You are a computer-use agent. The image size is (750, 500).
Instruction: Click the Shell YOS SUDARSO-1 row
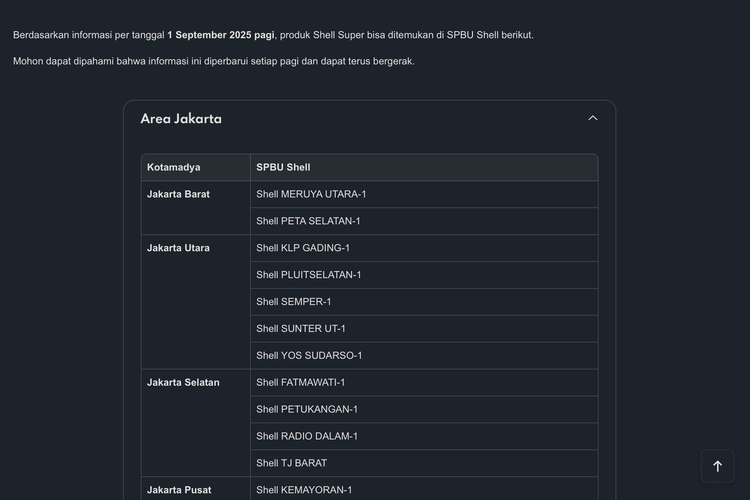tap(309, 356)
